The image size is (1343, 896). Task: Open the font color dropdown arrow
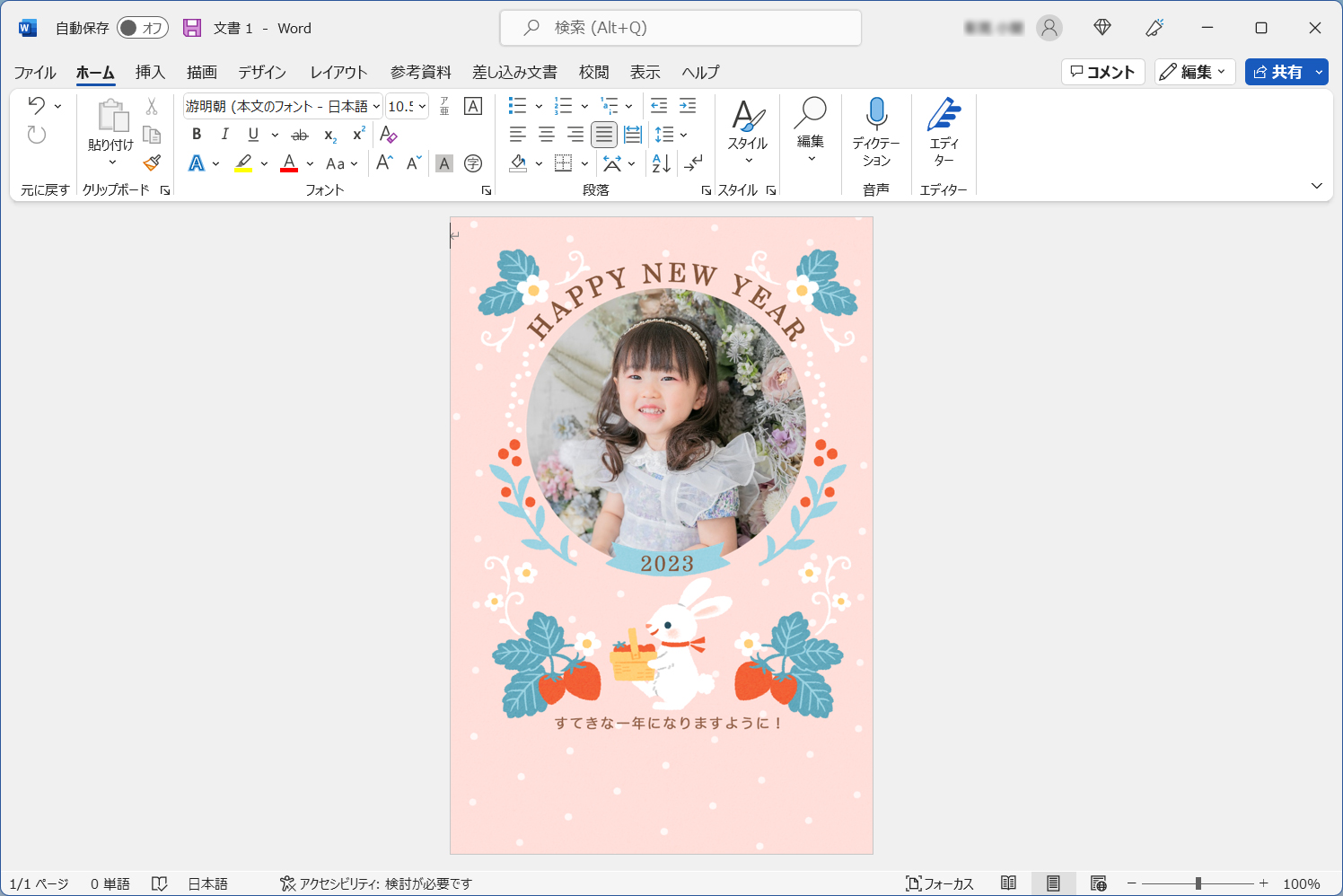point(309,163)
